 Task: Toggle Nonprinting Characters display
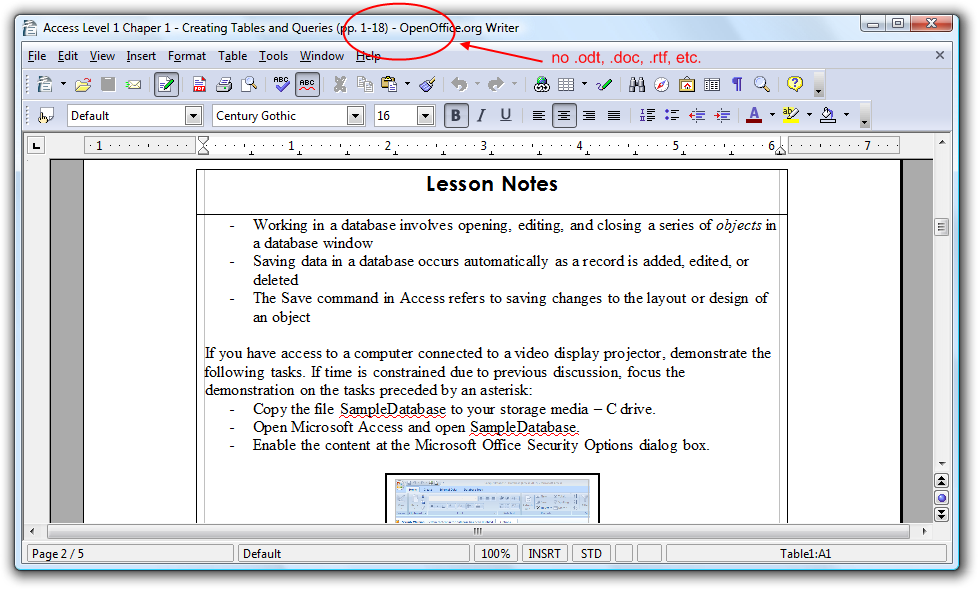tap(737, 85)
